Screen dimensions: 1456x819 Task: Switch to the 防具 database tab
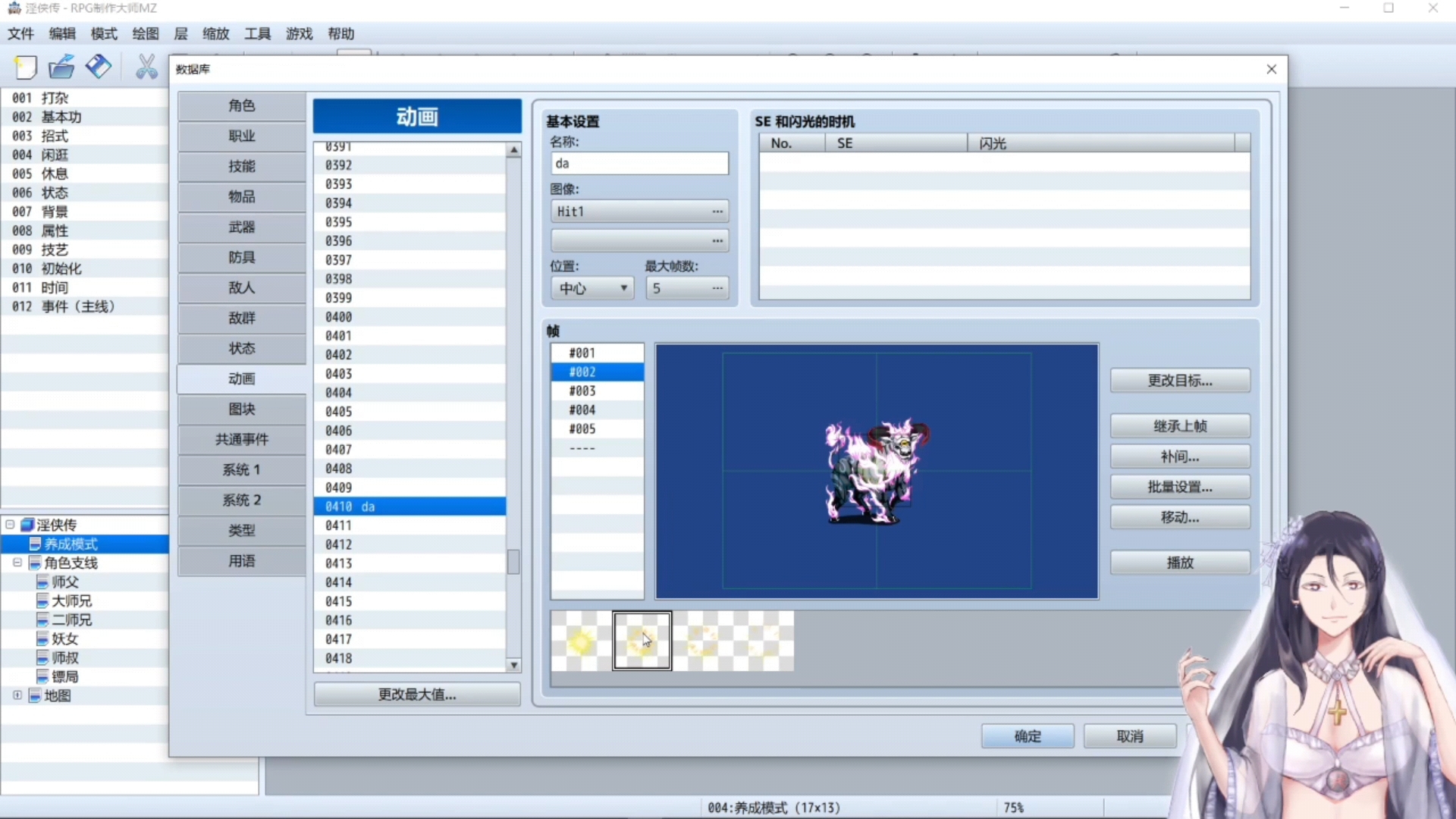tap(242, 257)
